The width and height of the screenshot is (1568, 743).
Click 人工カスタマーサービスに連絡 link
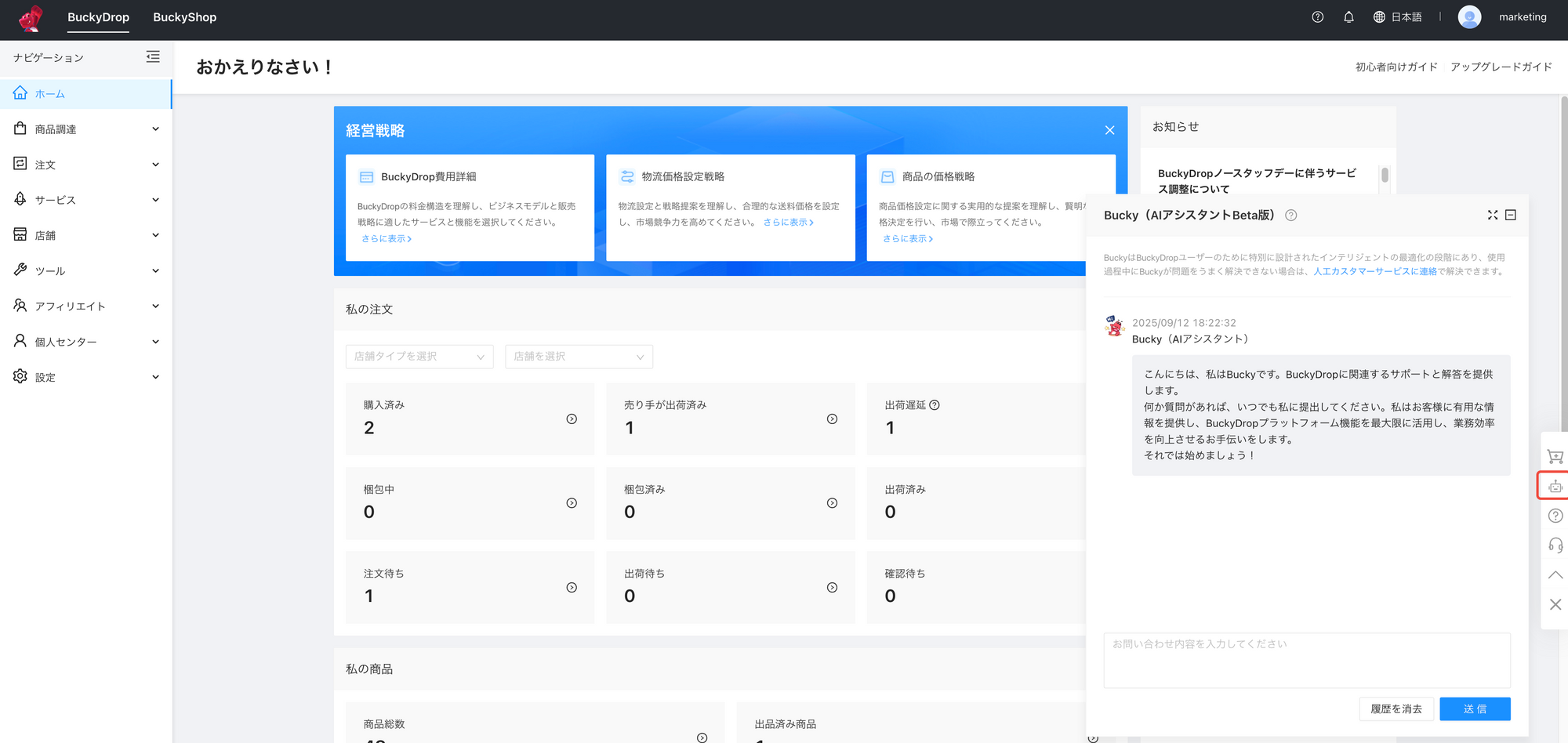[1375, 272]
